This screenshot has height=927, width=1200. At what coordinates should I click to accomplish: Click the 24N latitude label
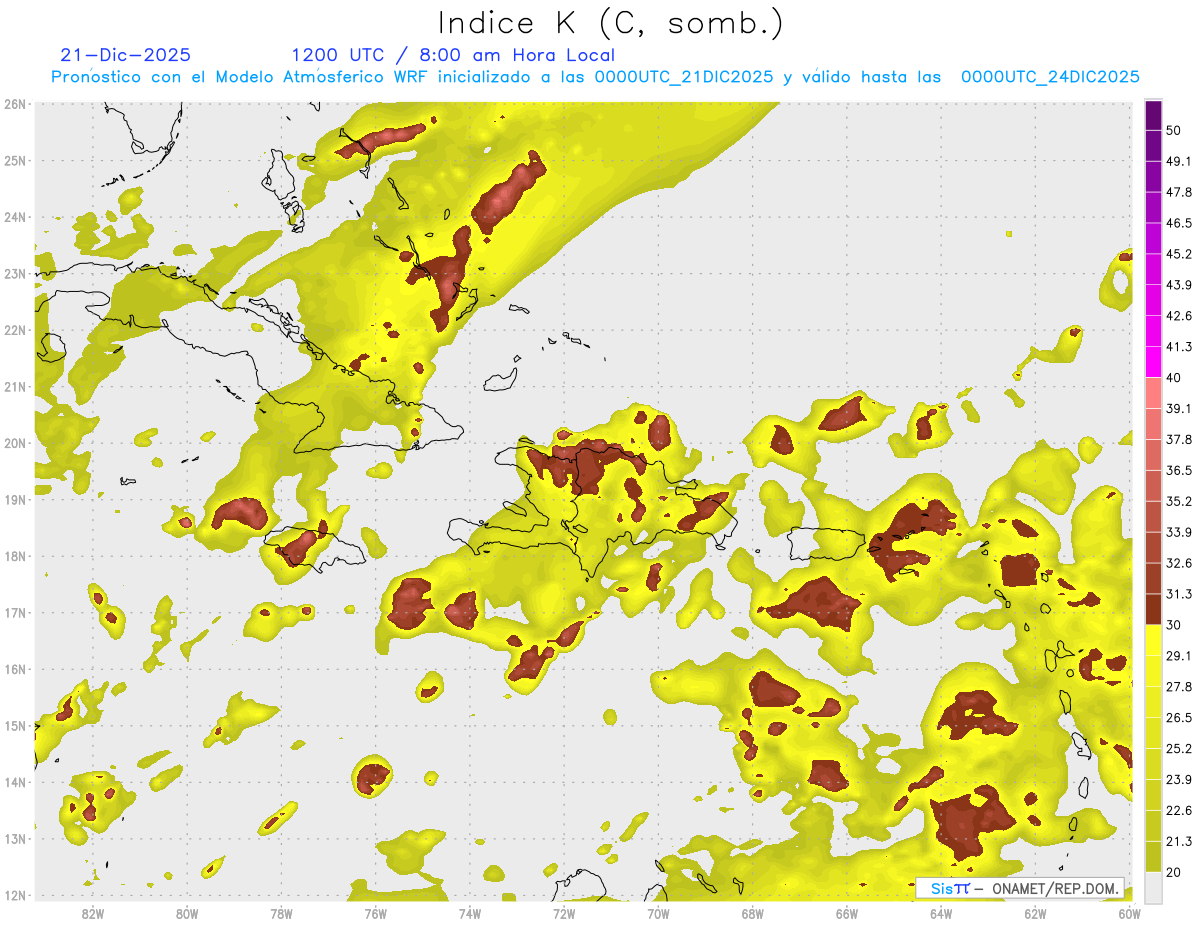pos(14,217)
